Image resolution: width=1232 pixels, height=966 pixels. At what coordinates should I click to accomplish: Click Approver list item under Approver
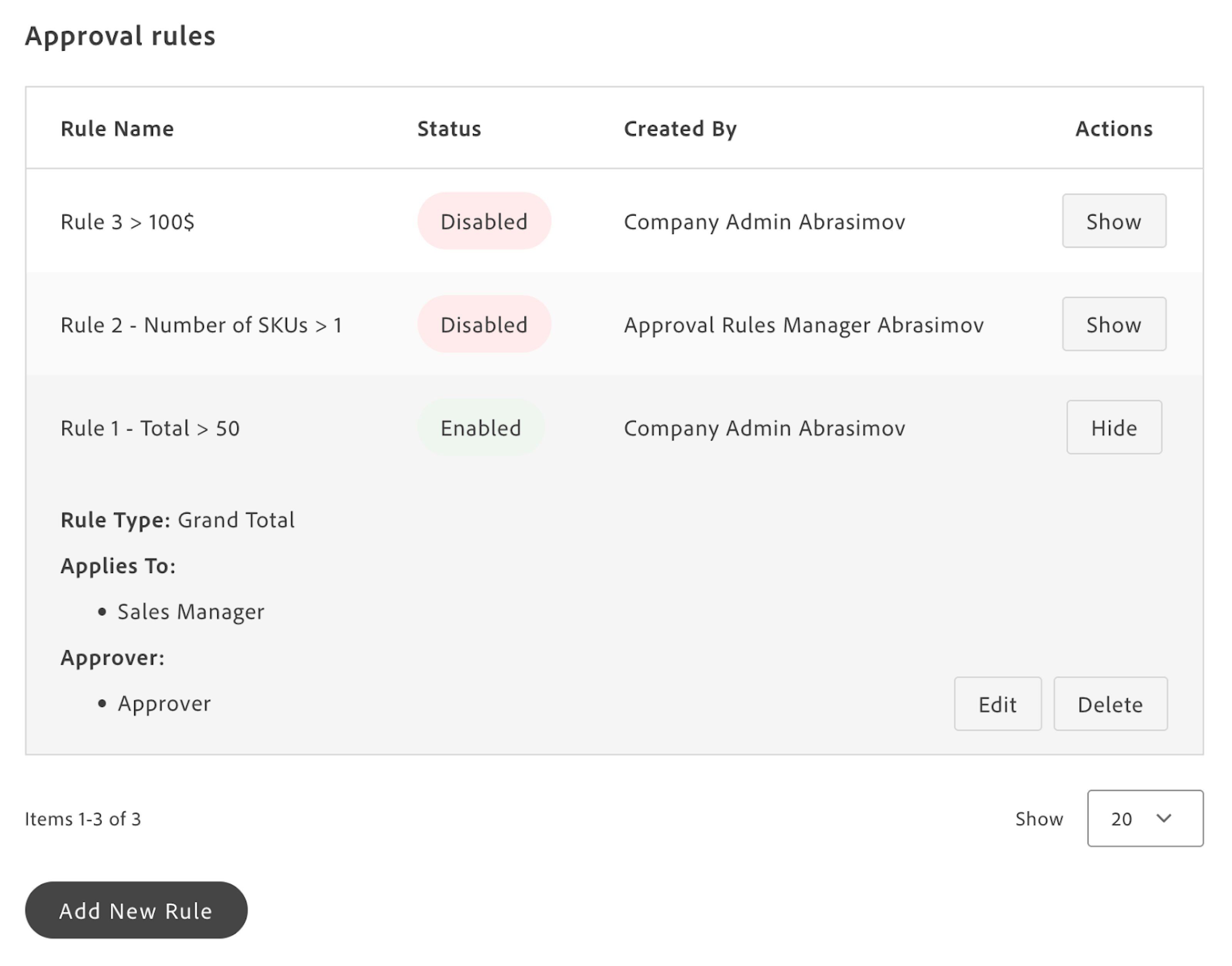tap(164, 704)
